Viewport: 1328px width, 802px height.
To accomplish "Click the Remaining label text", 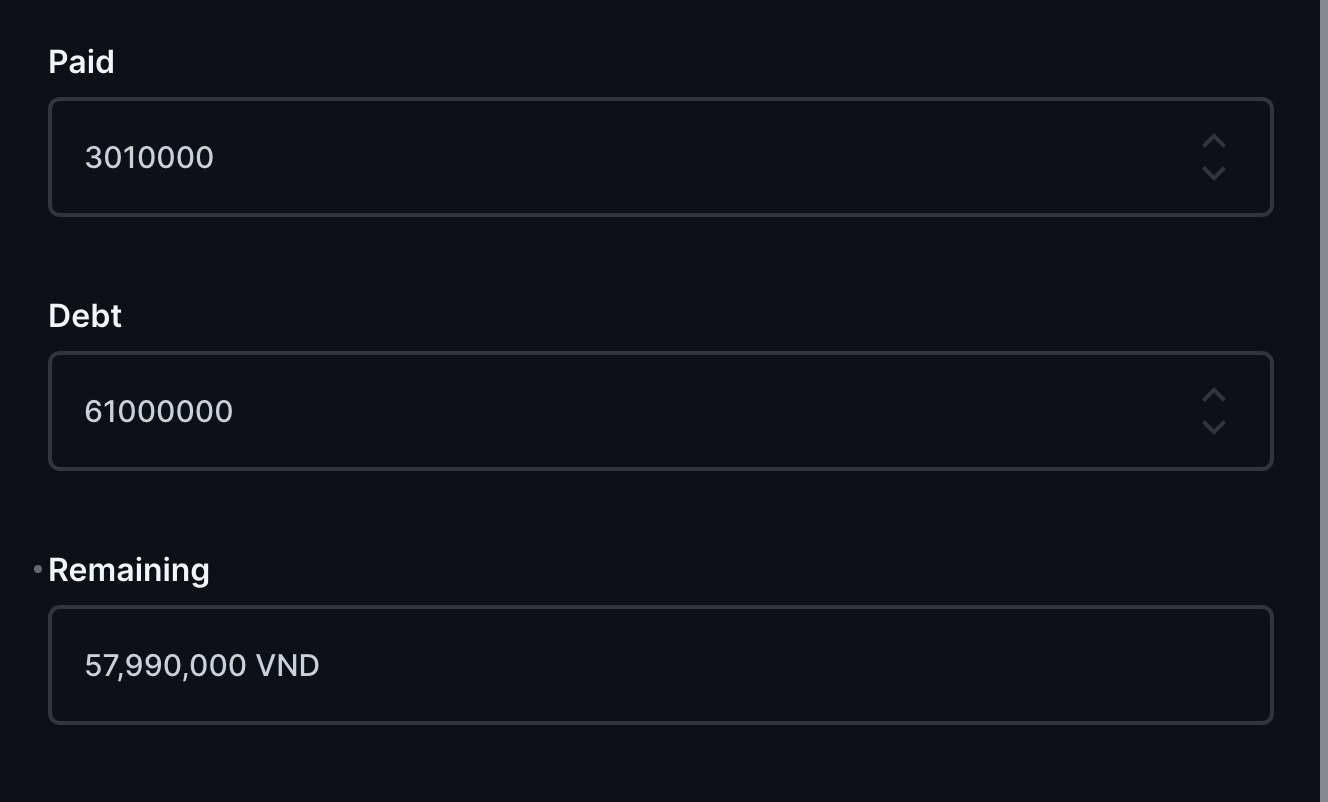I will coord(129,569).
